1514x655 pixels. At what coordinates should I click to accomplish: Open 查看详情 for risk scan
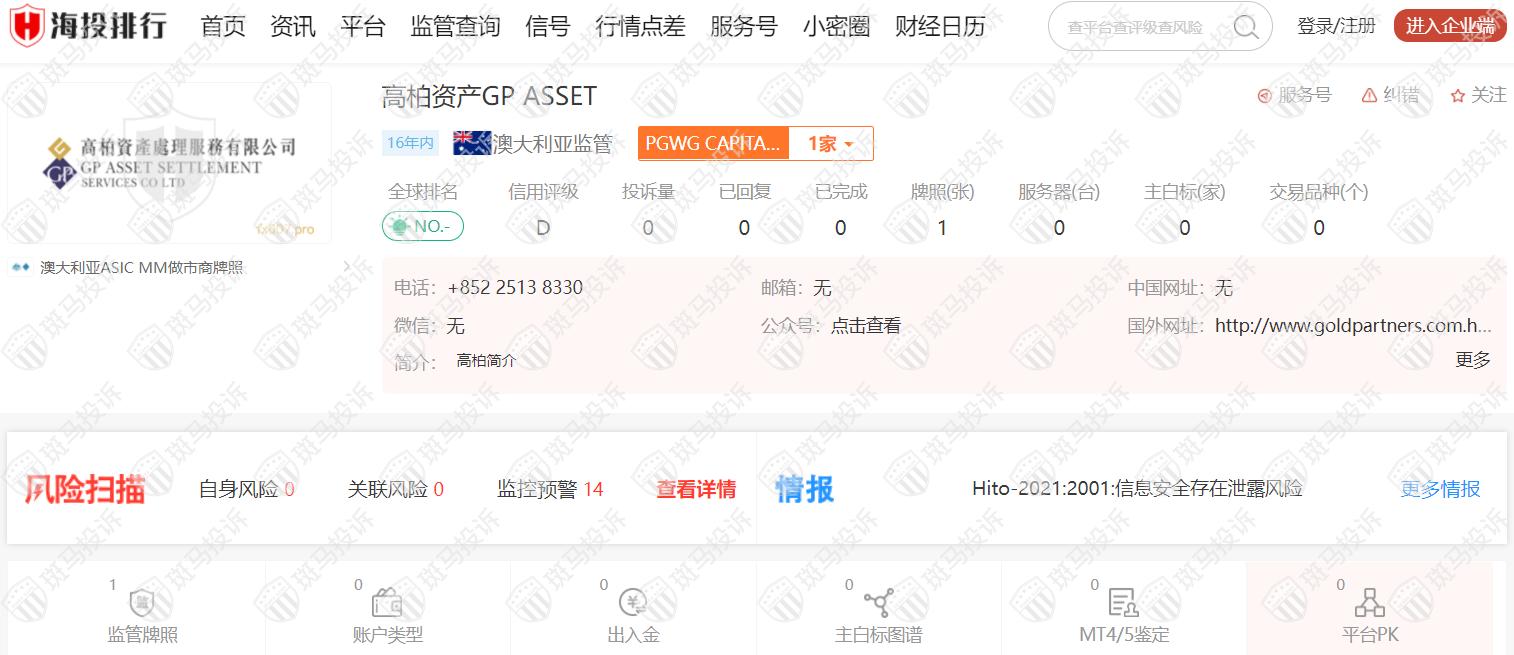click(696, 489)
